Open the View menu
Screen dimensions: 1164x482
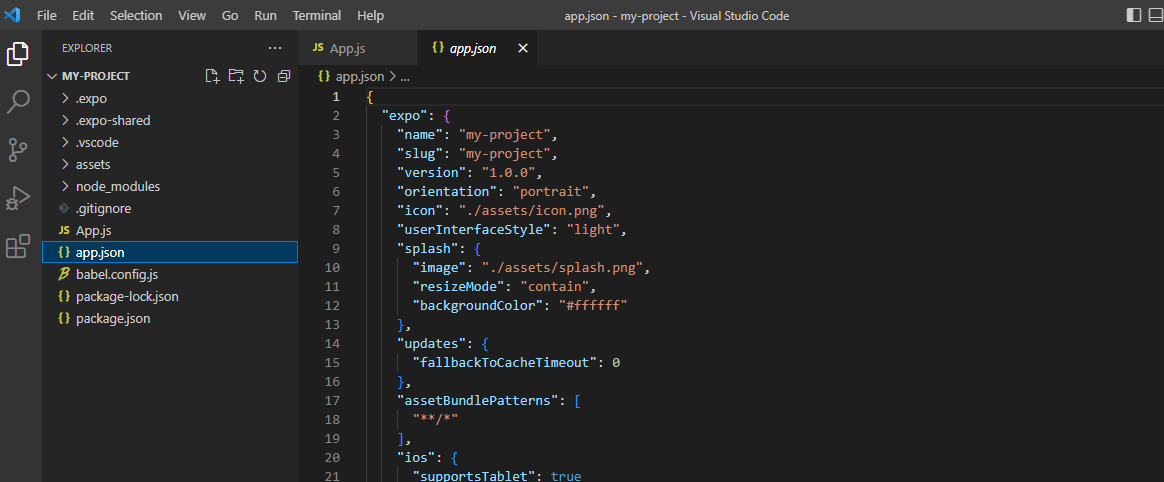(192, 15)
